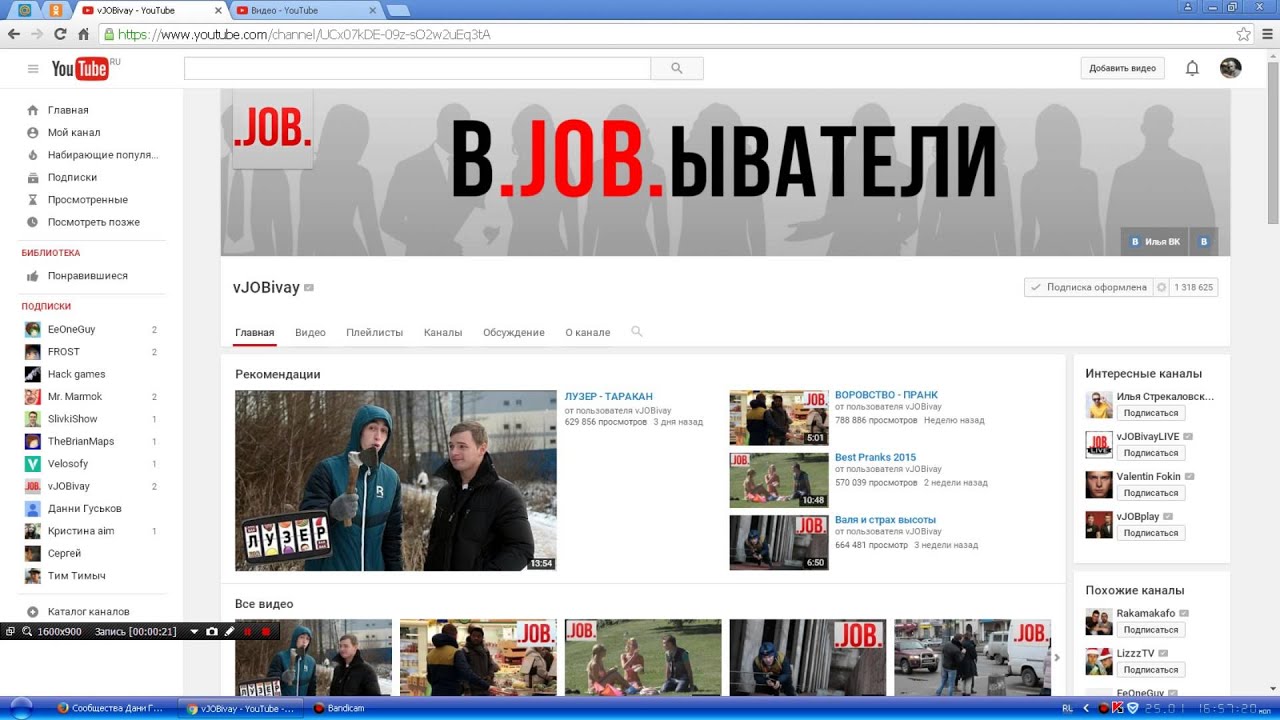Subscribe to Rakamakafo channel
The height and width of the screenshot is (720, 1280).
tap(1150, 630)
